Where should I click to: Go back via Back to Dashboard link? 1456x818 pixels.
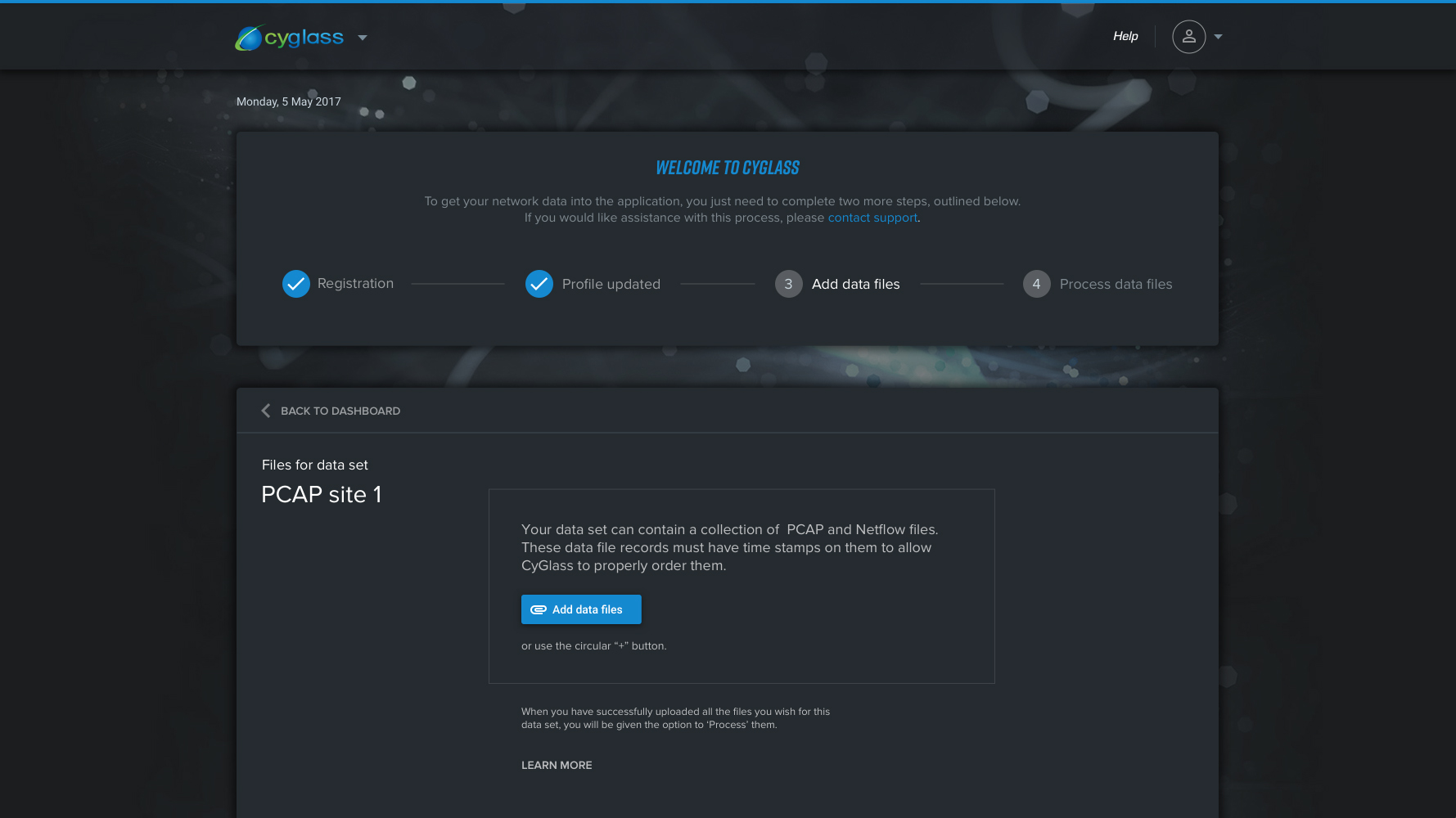pos(340,411)
